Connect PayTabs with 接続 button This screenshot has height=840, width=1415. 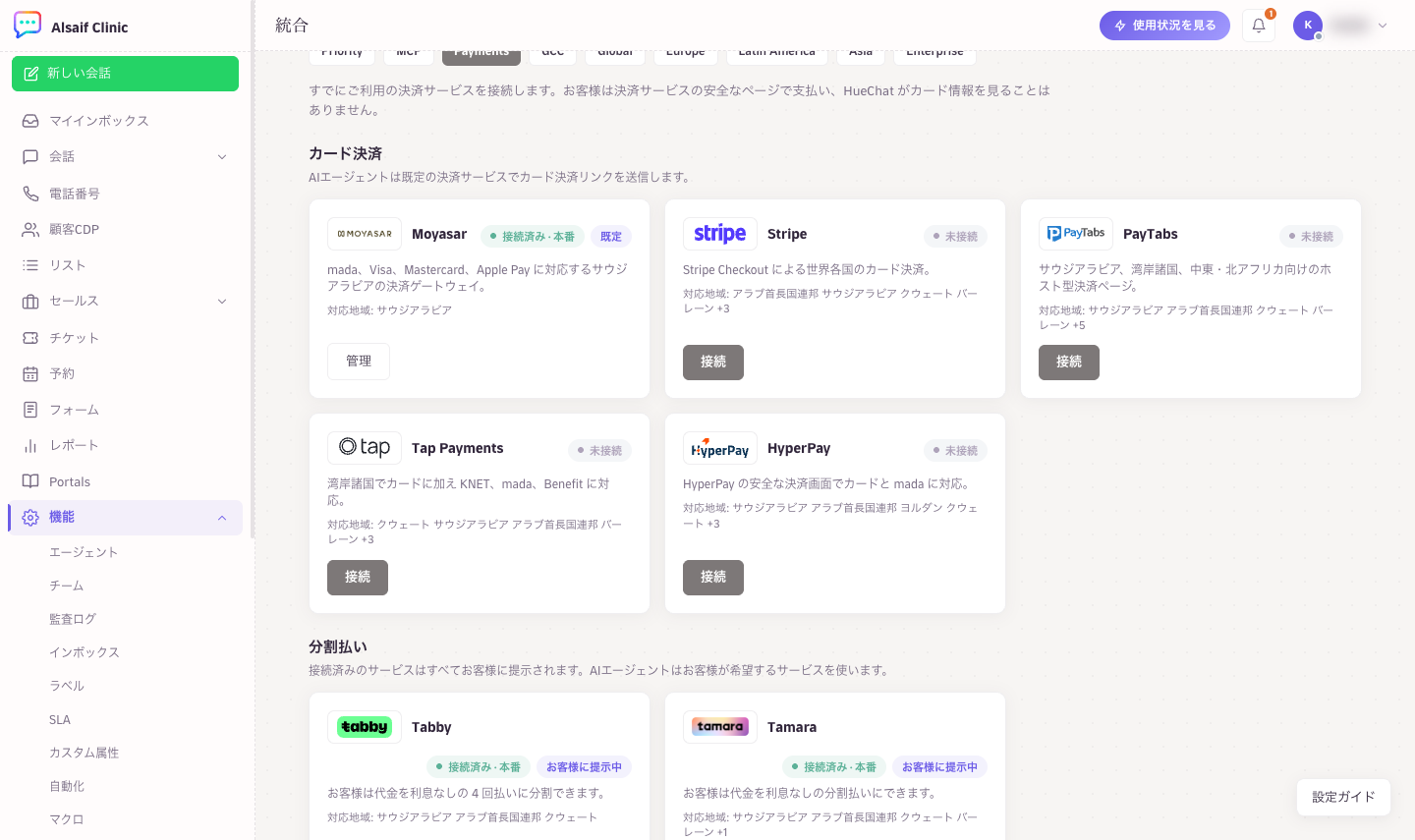coord(1069,362)
